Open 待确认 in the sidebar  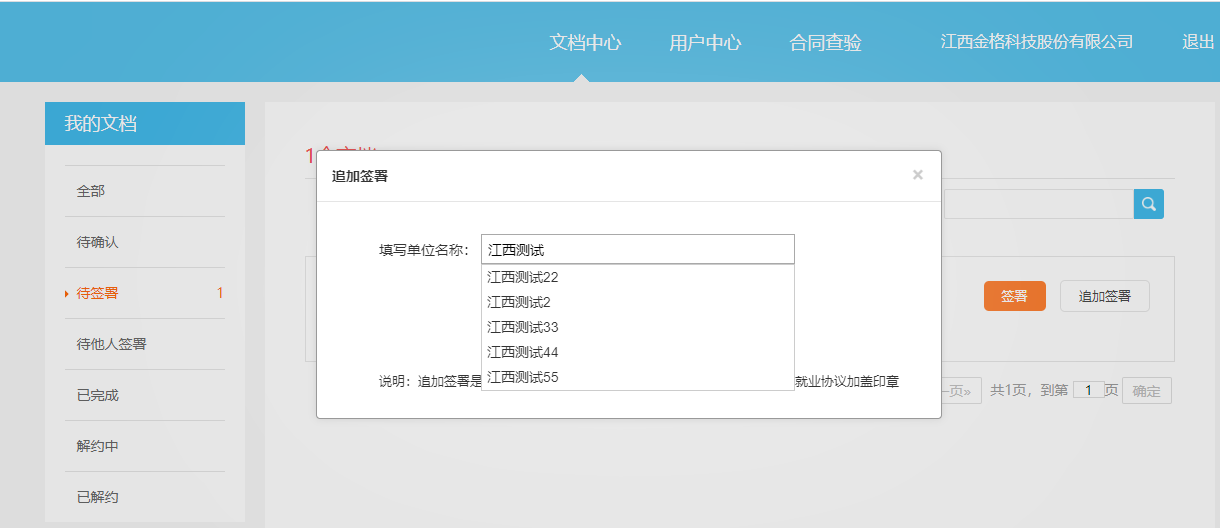[x=98, y=242]
